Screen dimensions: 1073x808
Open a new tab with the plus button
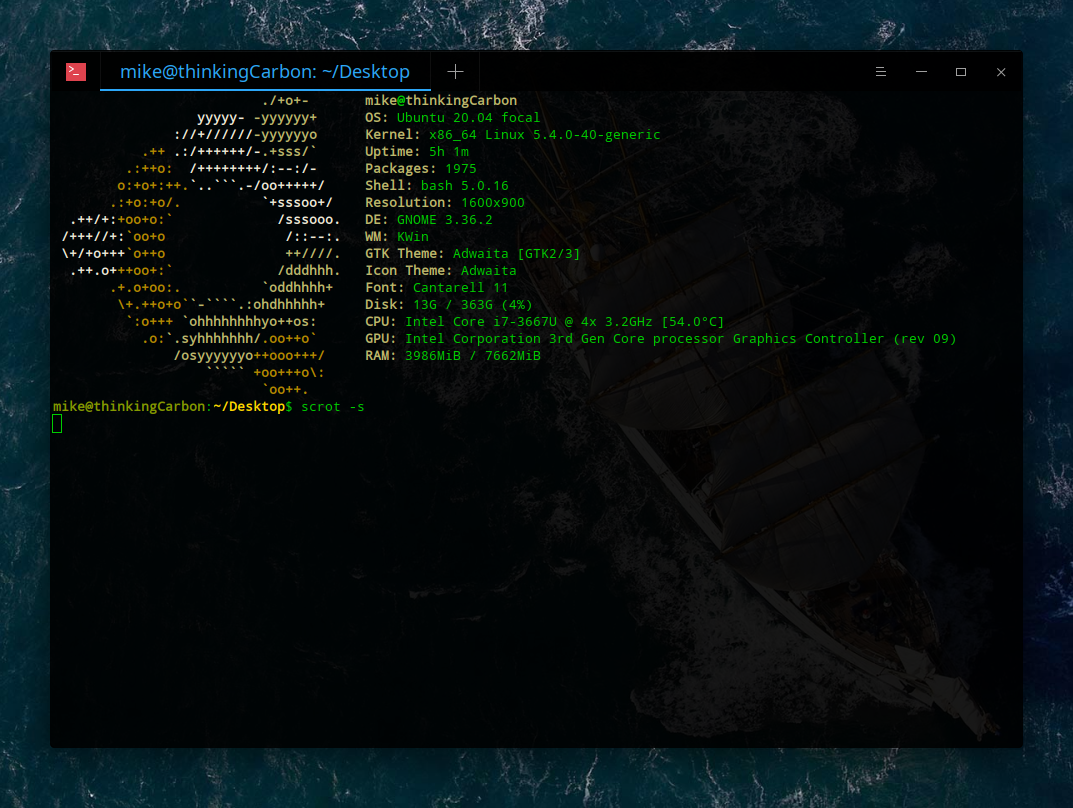(x=455, y=72)
